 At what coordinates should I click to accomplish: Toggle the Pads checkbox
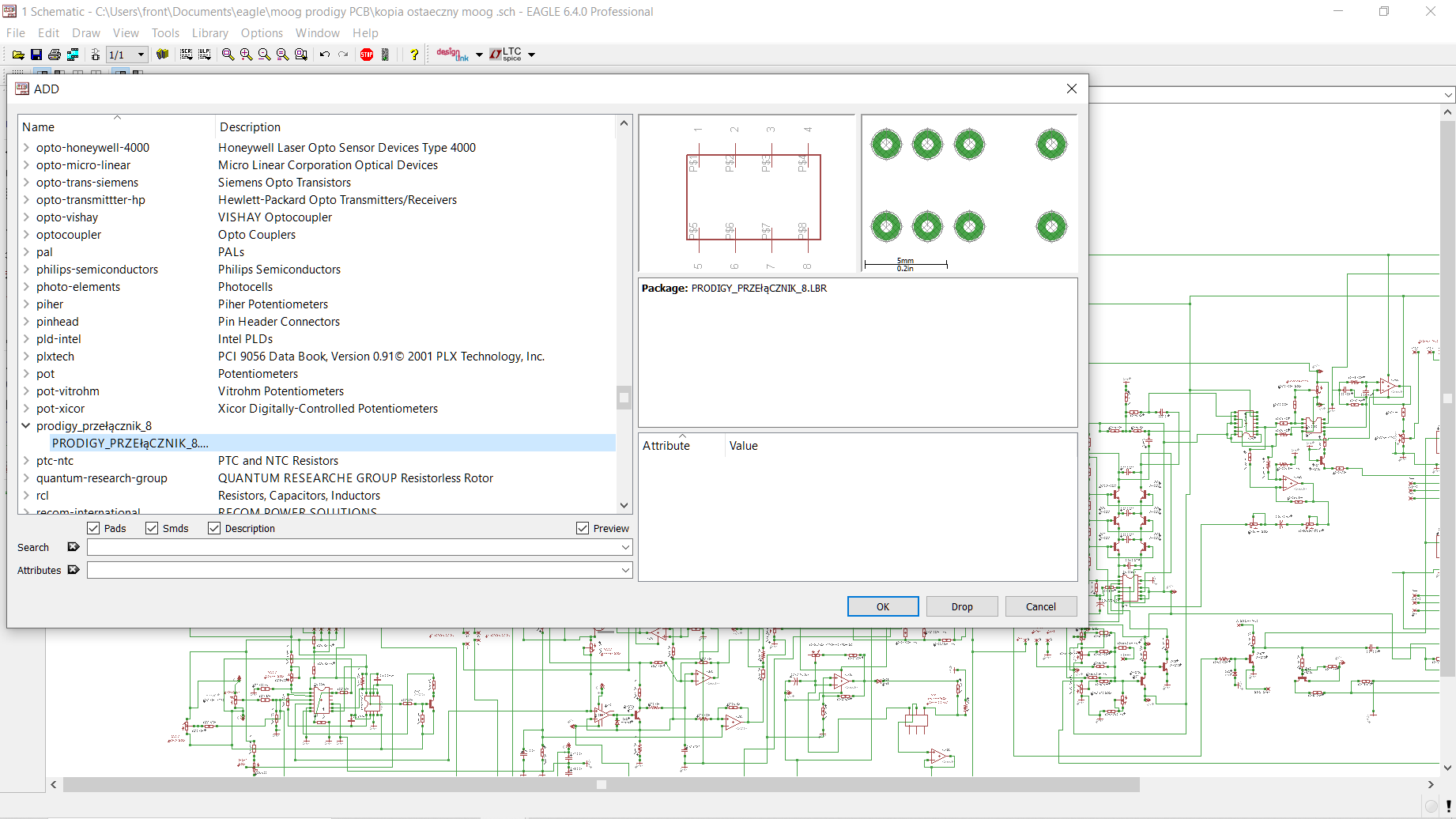93,528
